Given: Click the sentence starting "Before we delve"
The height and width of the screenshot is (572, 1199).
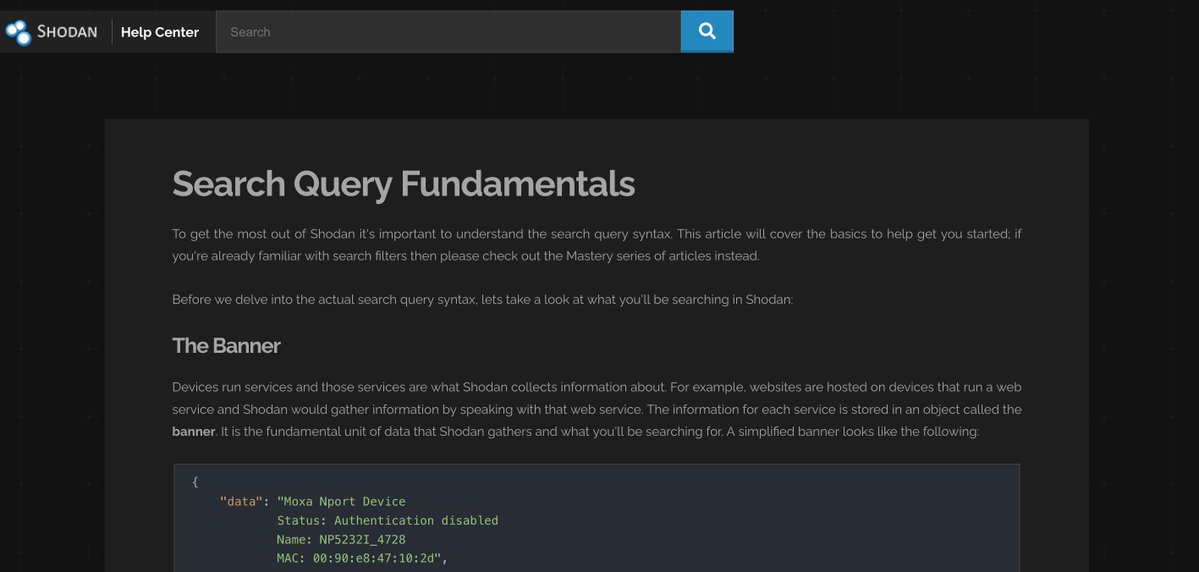Looking at the screenshot, I should pos(483,300).
